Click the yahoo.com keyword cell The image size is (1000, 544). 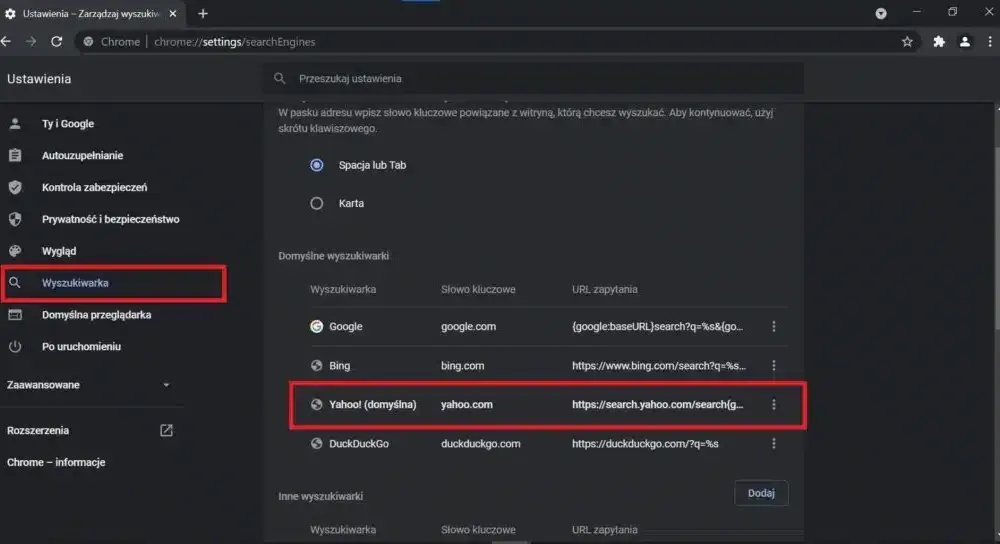tap(466, 404)
